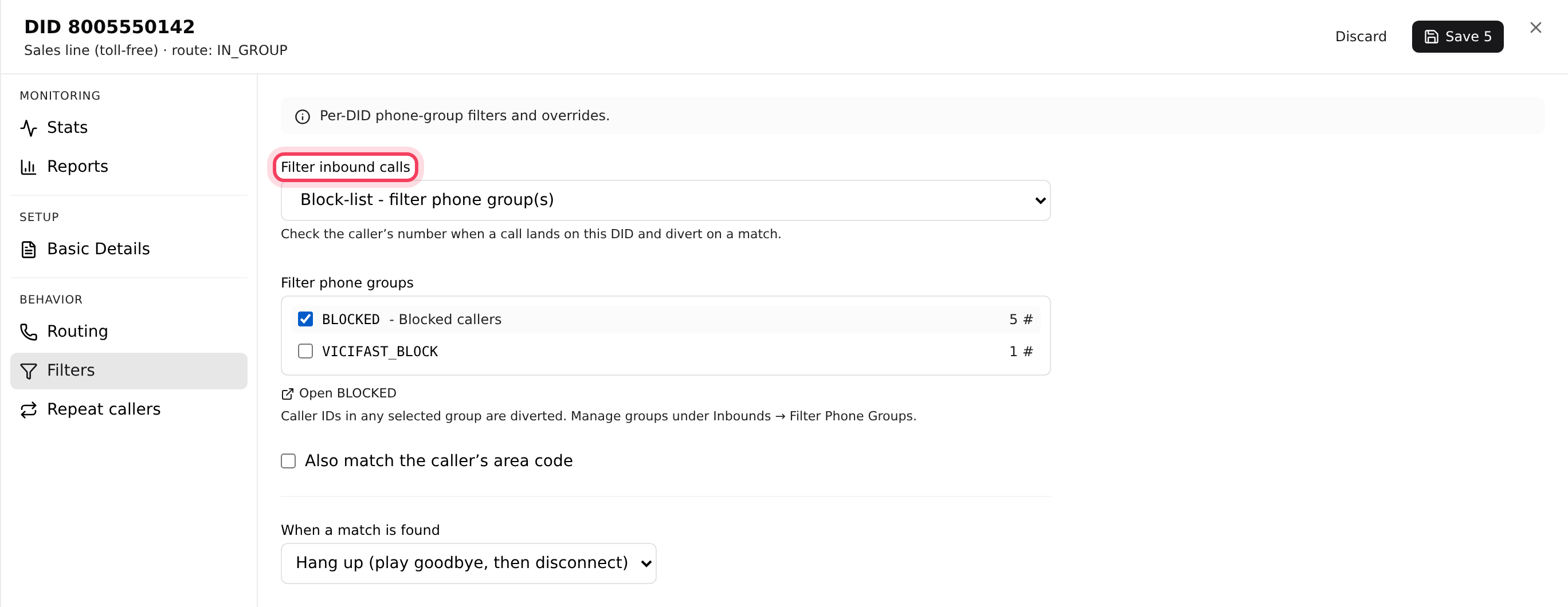
Task: Click the BLOCKED group count 5 #
Action: coord(1021,320)
